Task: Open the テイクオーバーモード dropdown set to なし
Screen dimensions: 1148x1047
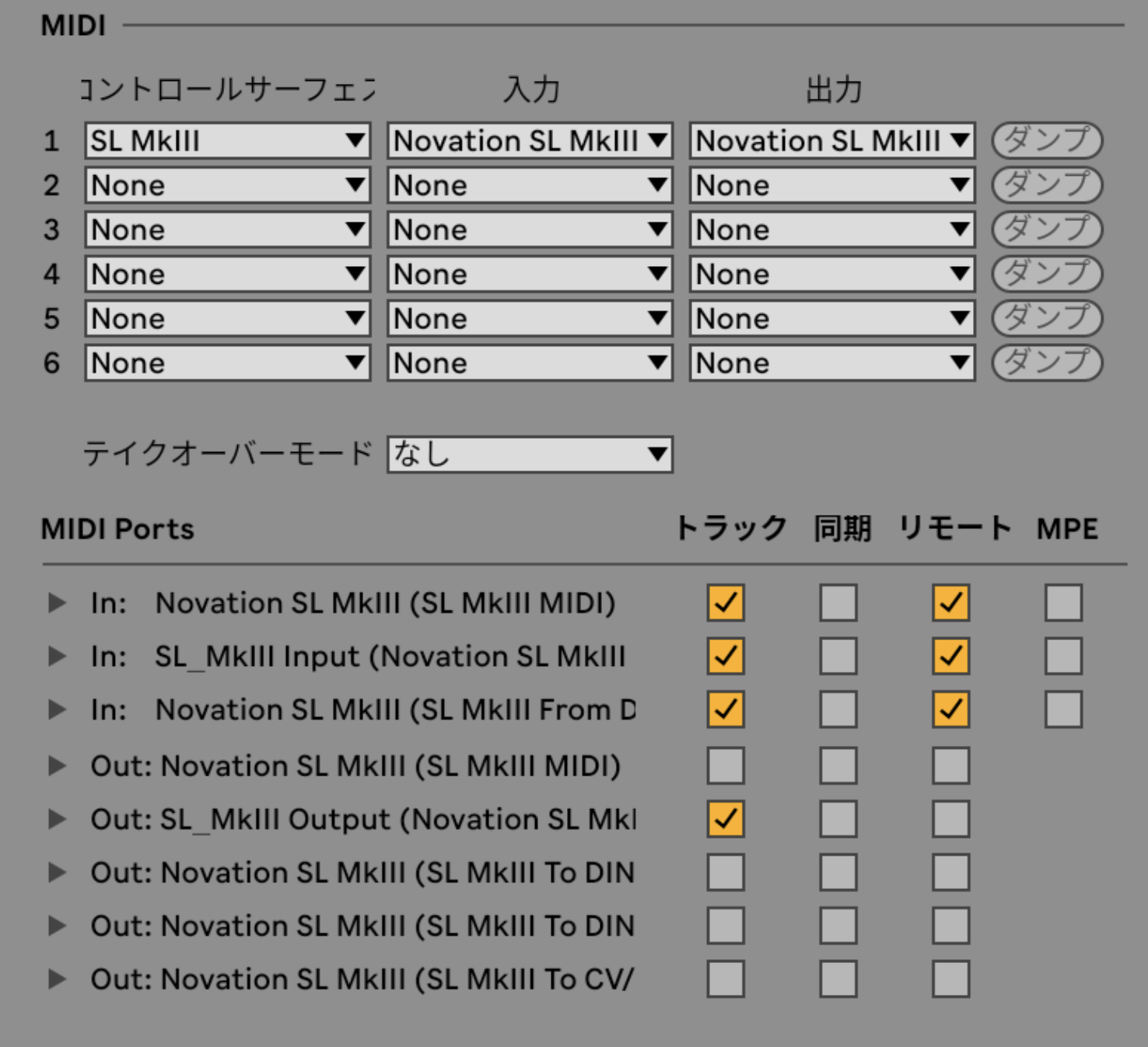Action: point(530,454)
